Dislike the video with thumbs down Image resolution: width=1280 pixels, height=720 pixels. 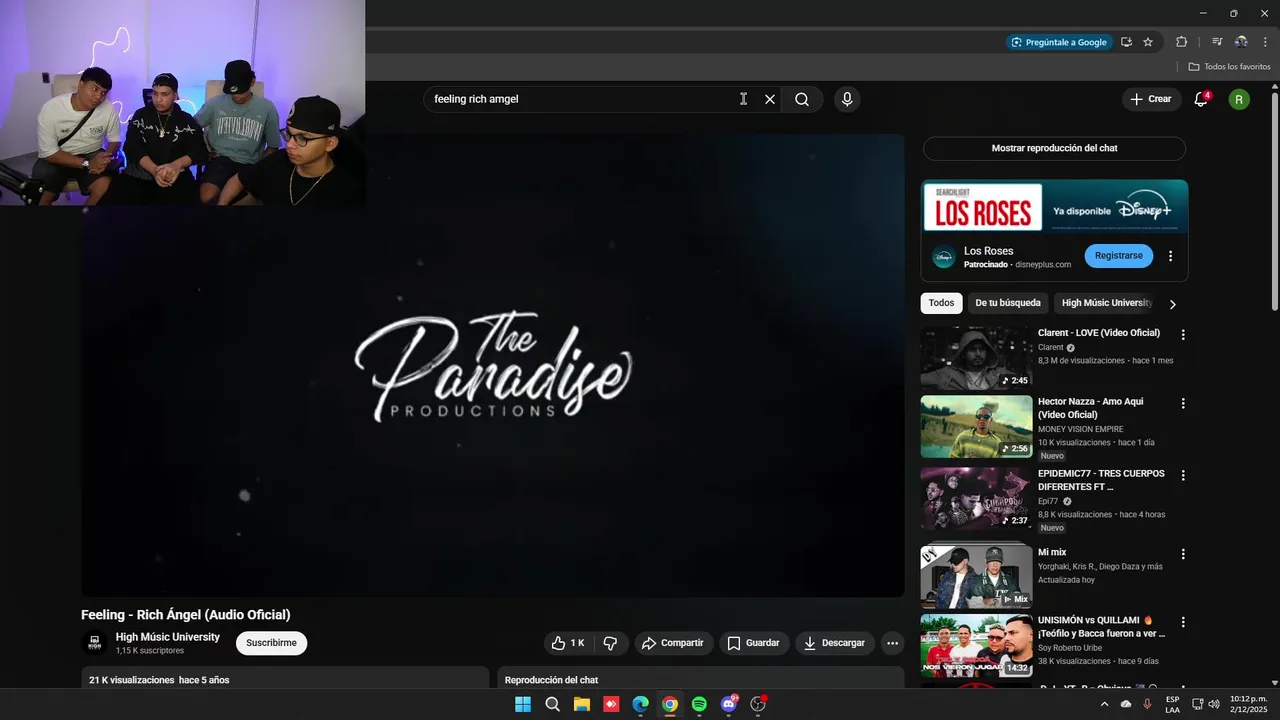611,643
